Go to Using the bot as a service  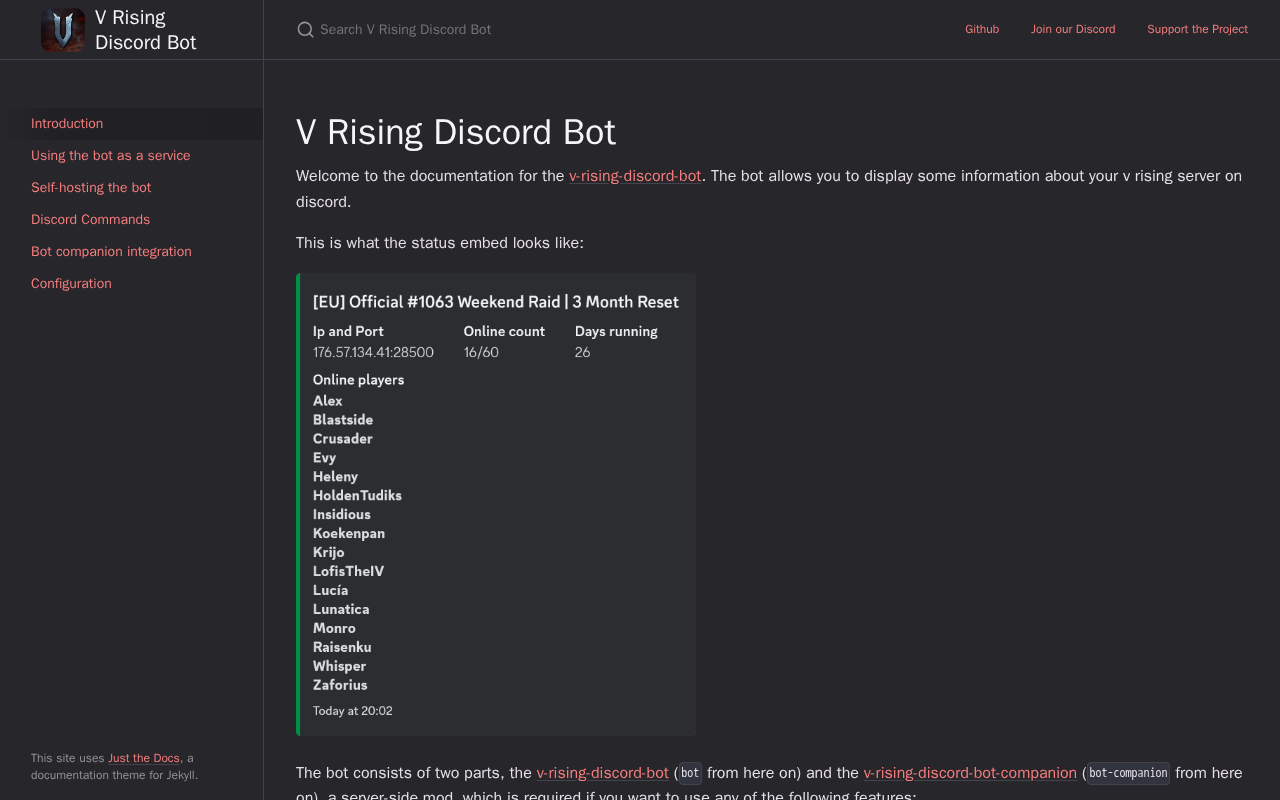tap(132, 156)
